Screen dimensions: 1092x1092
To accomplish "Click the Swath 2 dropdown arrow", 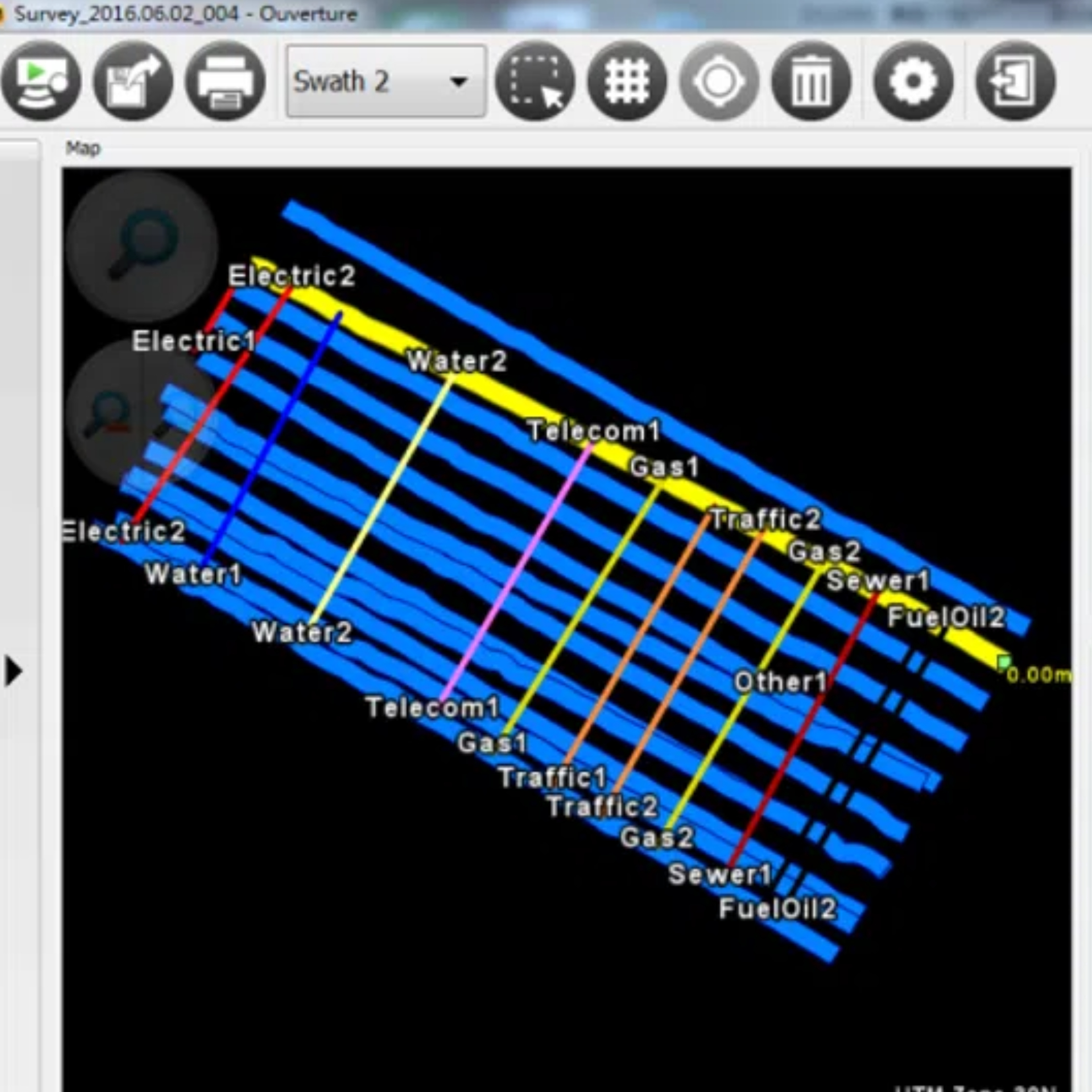I will click(458, 82).
